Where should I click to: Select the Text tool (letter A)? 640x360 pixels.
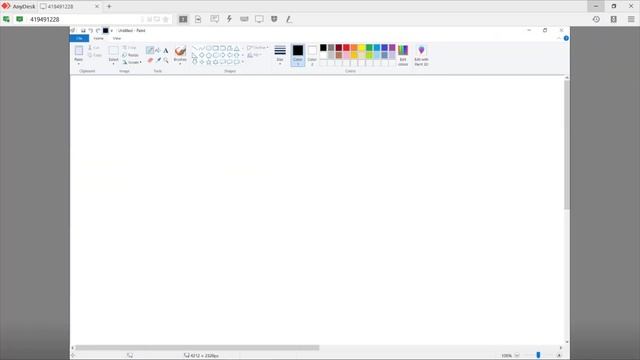coord(166,51)
